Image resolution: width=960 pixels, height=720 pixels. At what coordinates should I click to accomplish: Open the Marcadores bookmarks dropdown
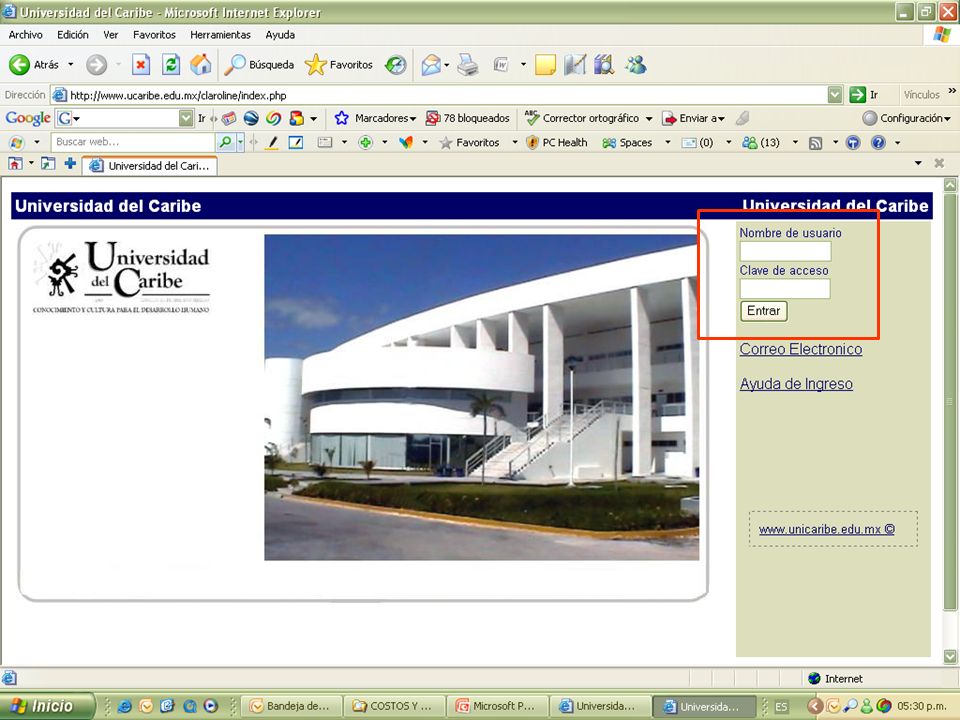click(x=375, y=118)
